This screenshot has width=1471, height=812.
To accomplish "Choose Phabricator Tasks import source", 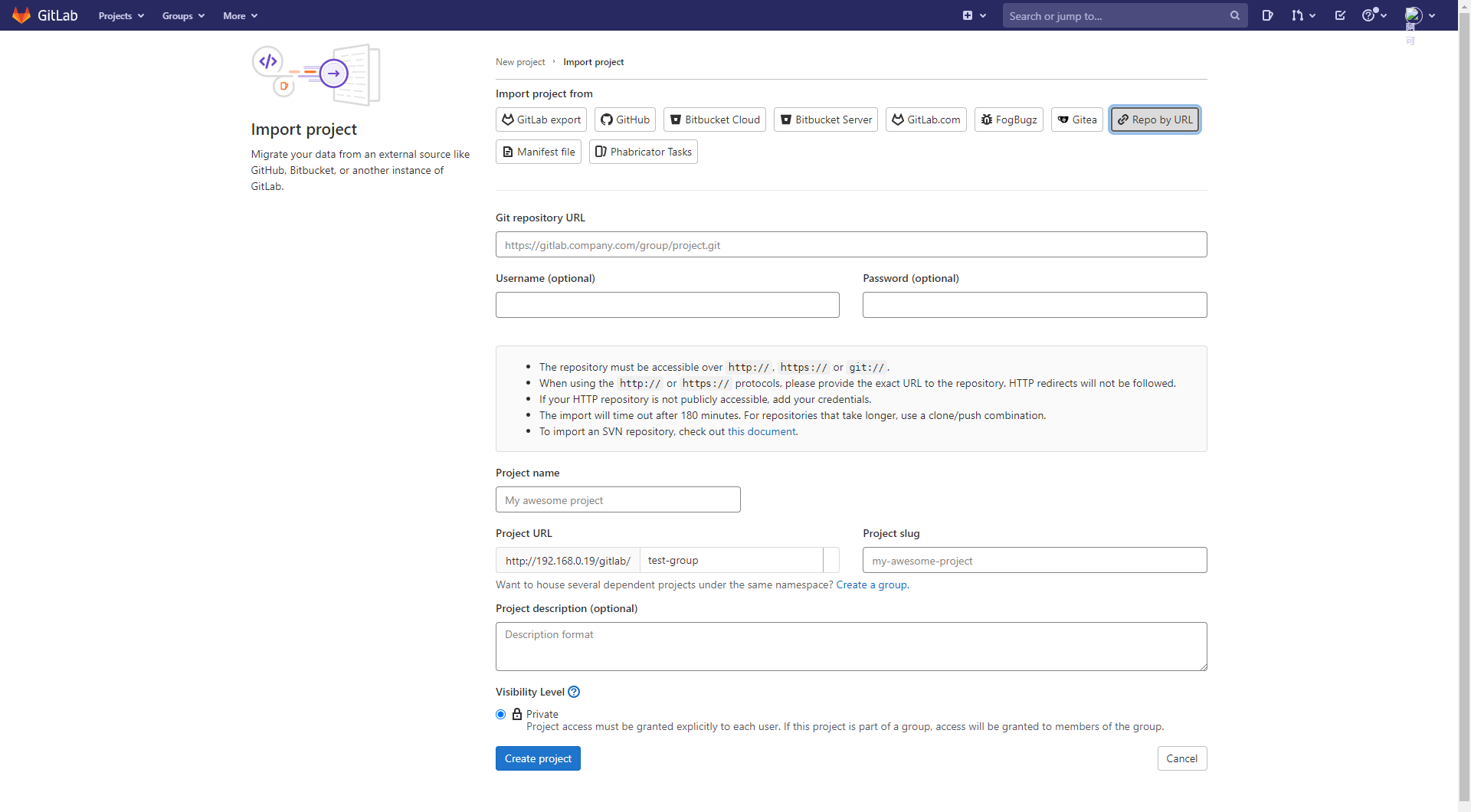I will (x=644, y=152).
